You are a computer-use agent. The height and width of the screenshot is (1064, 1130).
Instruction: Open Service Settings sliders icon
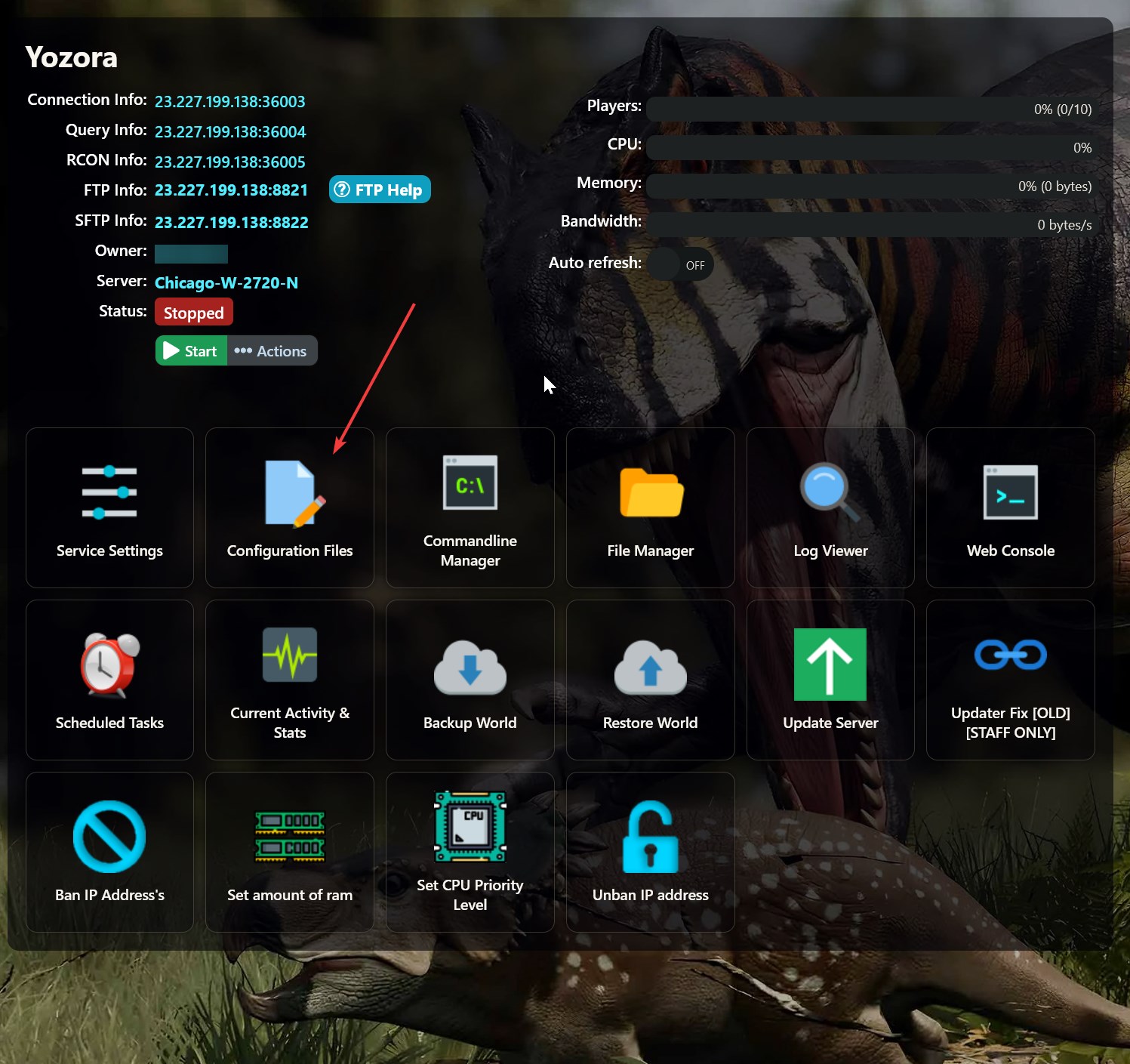point(109,493)
